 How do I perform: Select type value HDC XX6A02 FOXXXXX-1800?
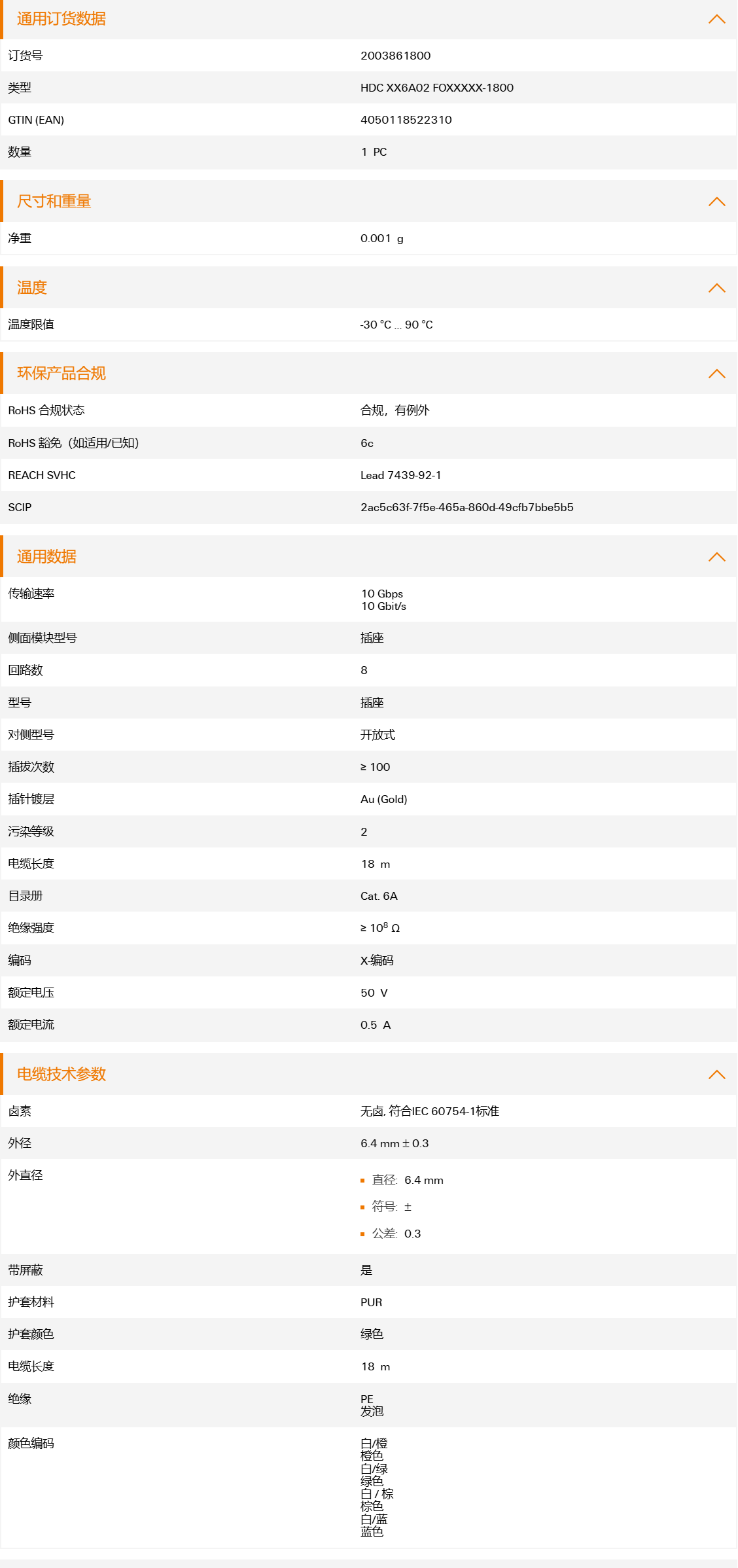tap(437, 88)
